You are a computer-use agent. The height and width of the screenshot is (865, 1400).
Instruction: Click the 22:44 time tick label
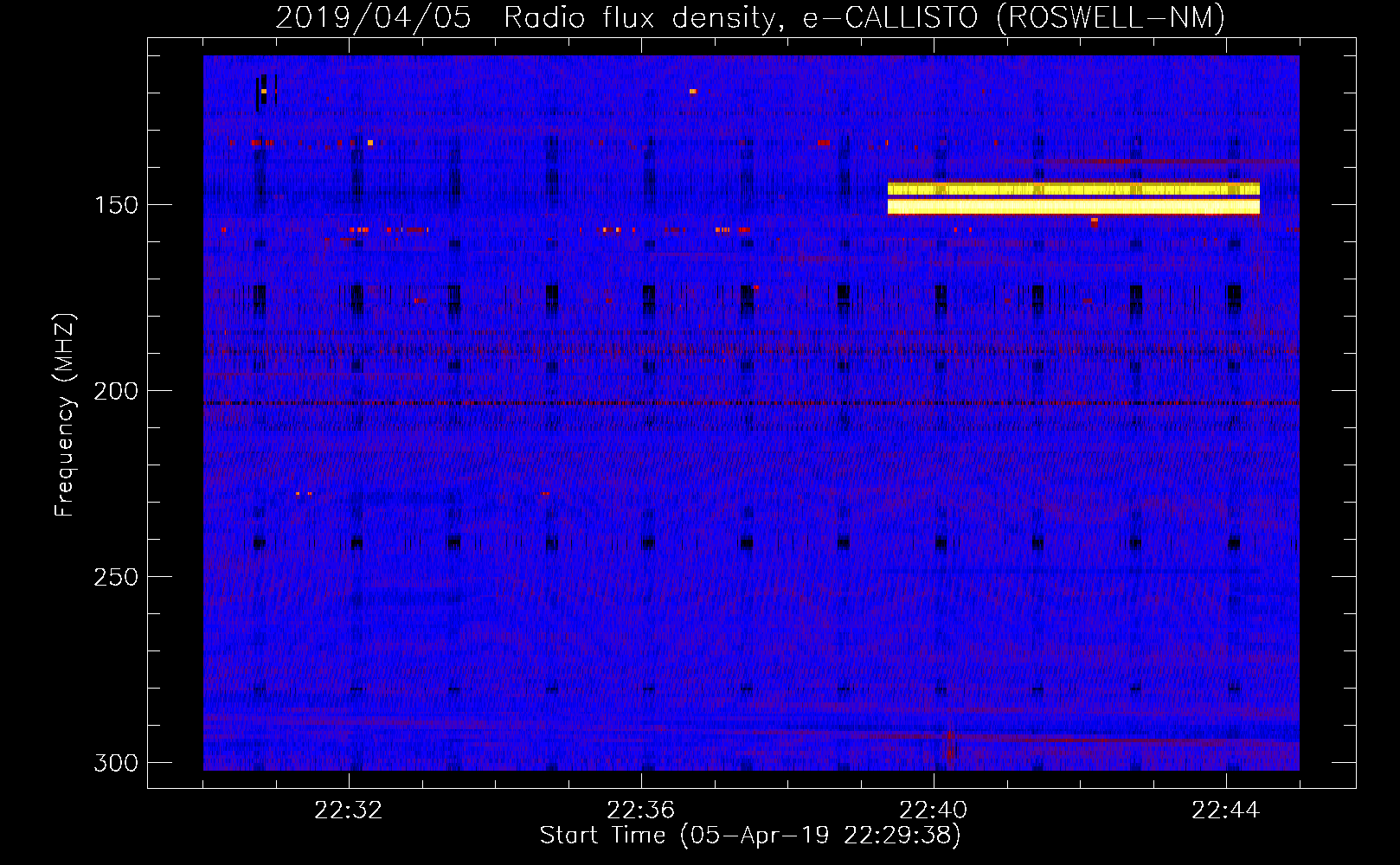coord(1226,811)
